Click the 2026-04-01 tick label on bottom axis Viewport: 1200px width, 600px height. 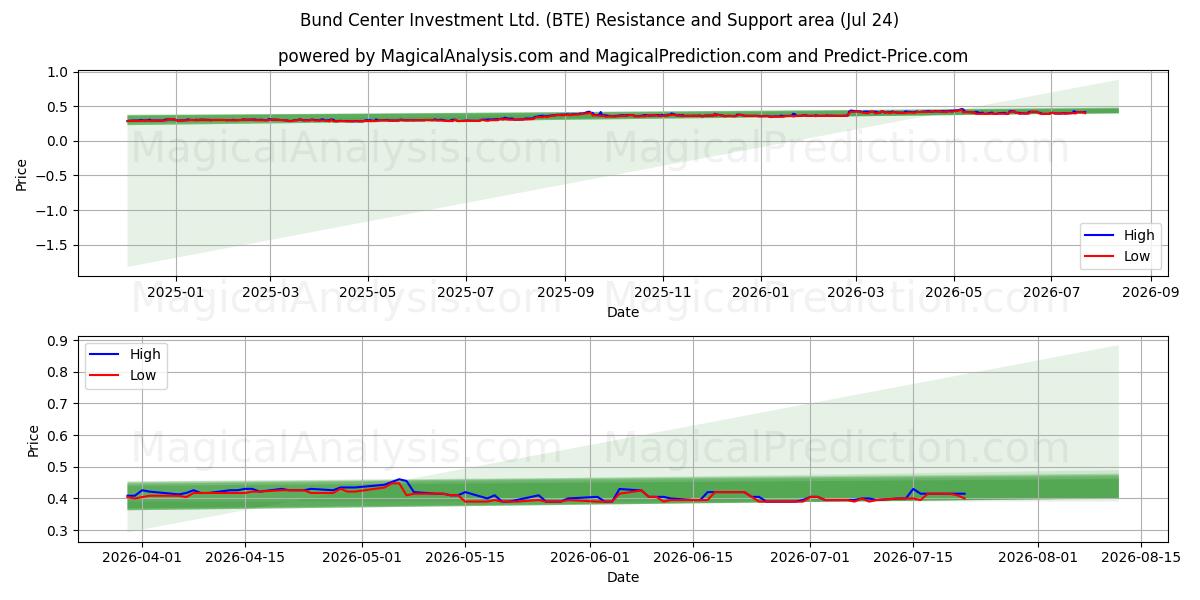(x=141, y=558)
